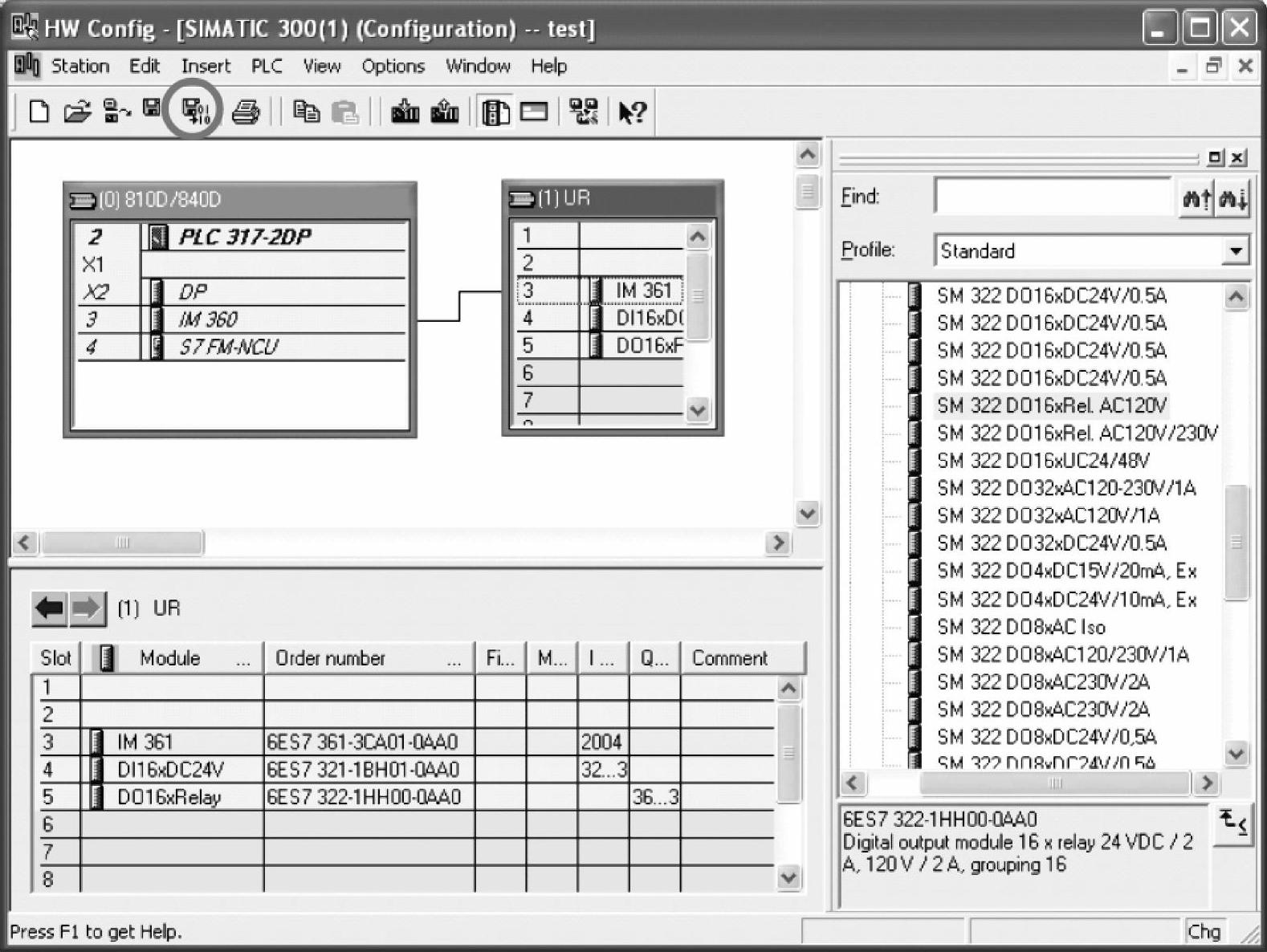
Task: Select SM 322 DO32xAC120V/1A in catalog
Action: [x=1048, y=515]
